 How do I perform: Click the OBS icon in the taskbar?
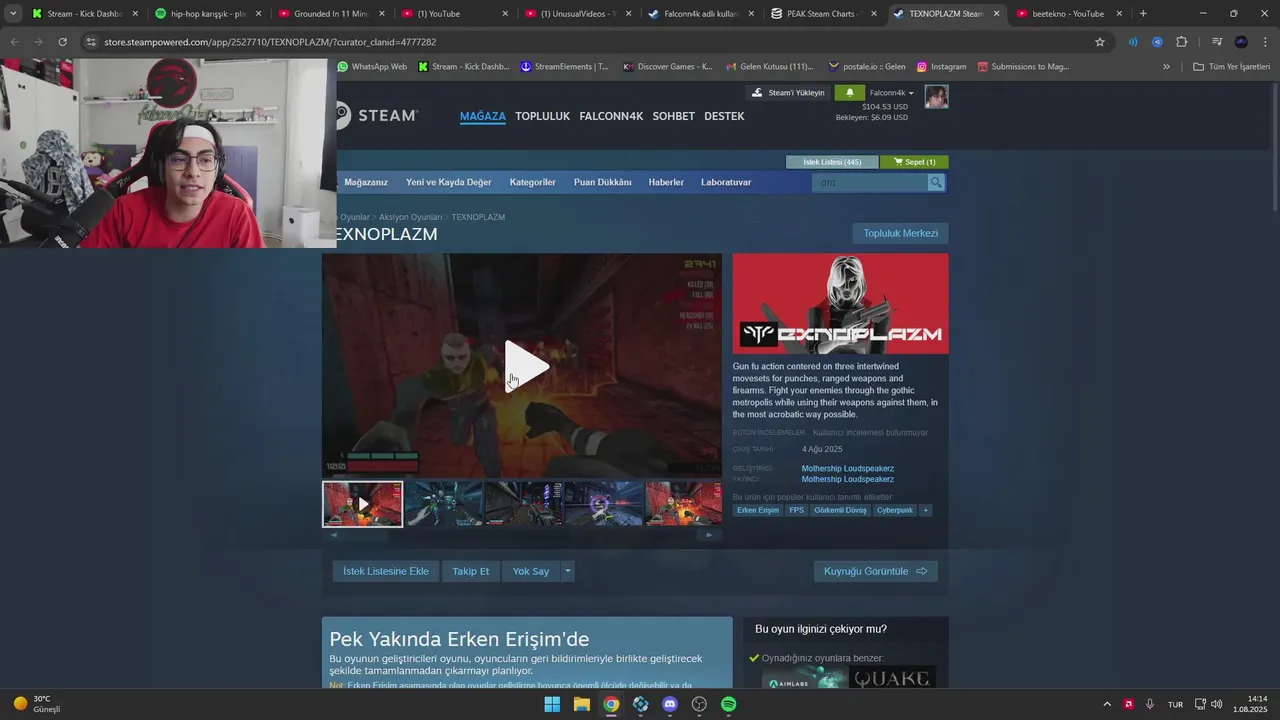pos(699,704)
